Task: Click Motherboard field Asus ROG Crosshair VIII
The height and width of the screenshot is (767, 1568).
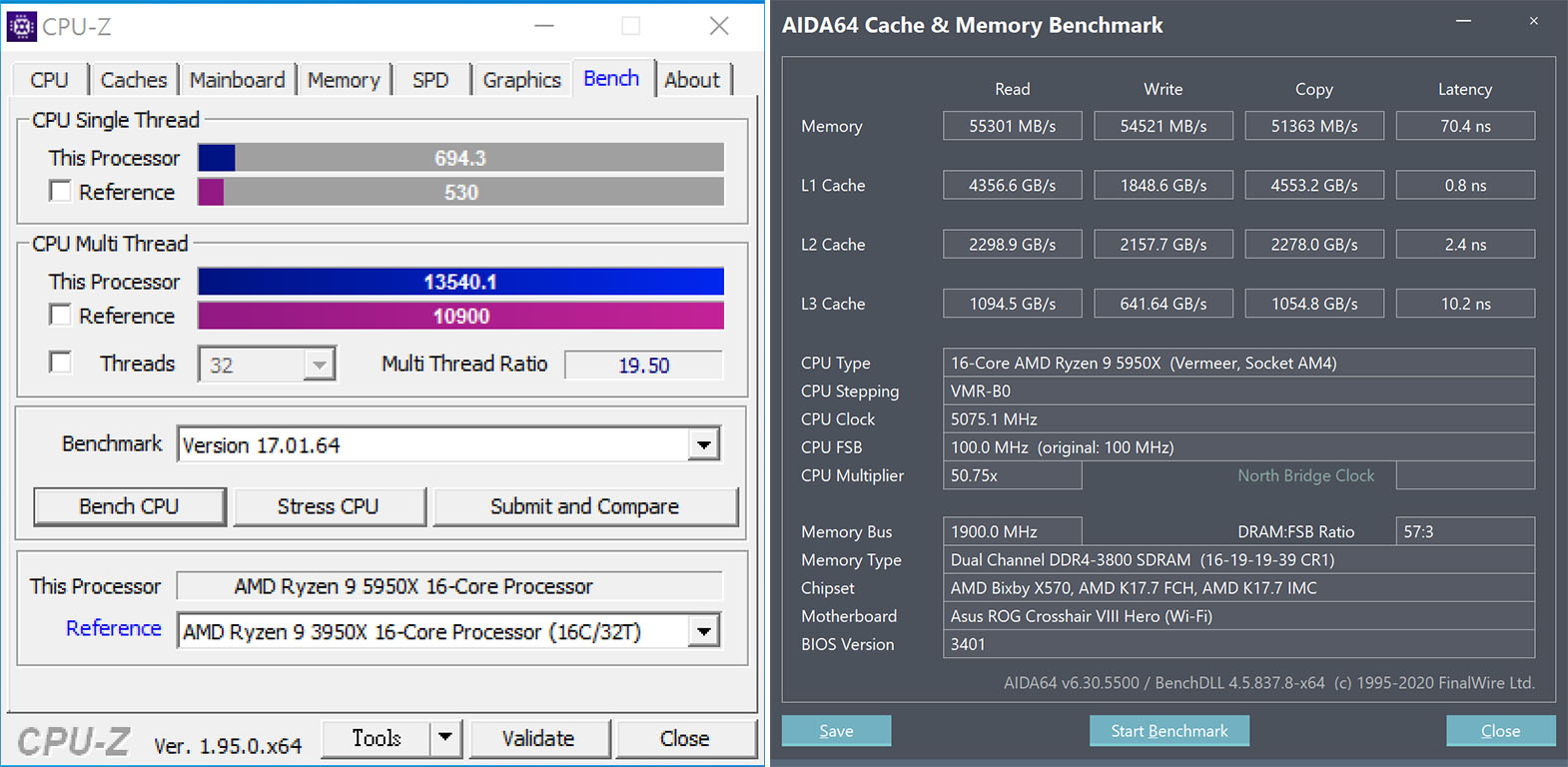Action: (1238, 616)
